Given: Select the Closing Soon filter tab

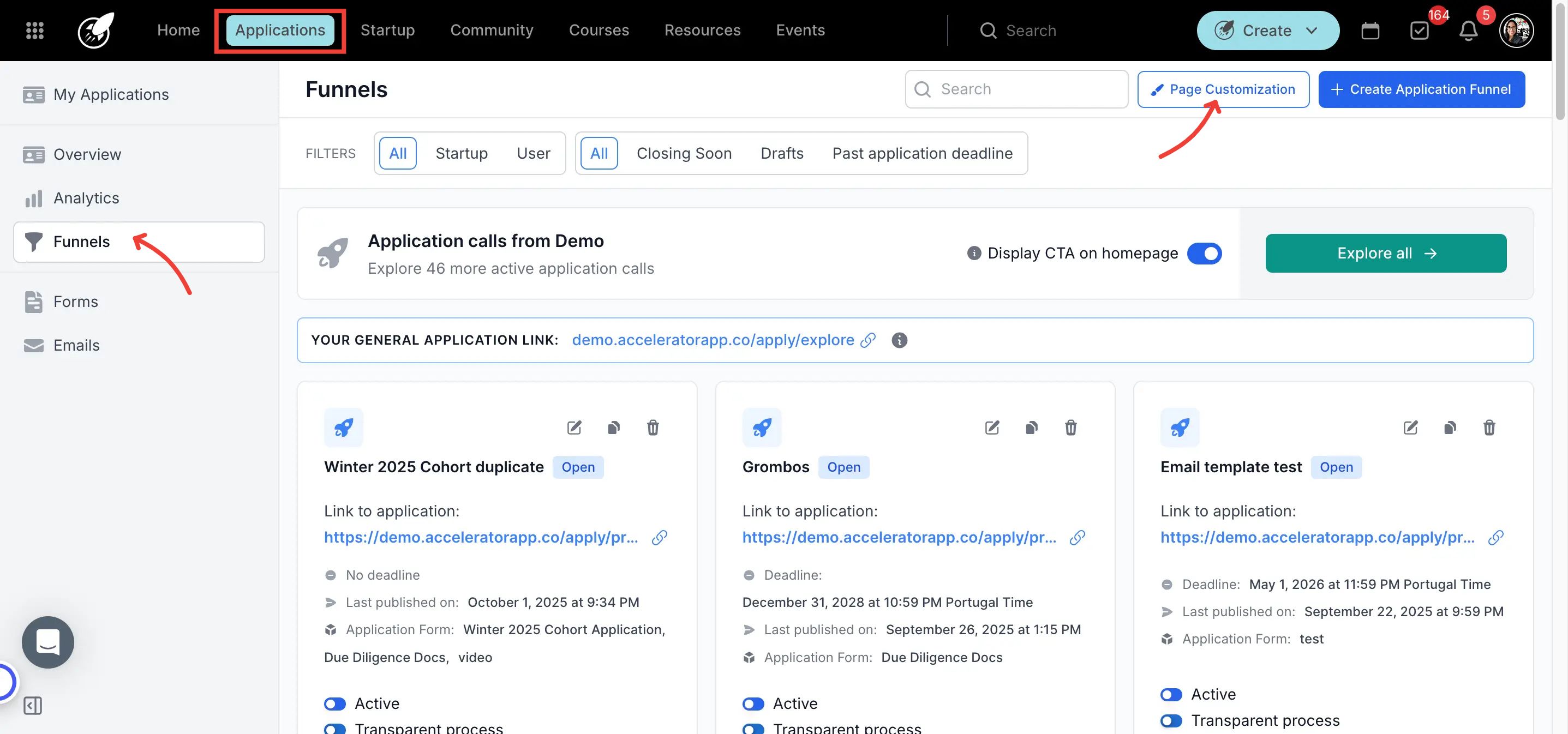Looking at the screenshot, I should pyautogui.click(x=684, y=153).
